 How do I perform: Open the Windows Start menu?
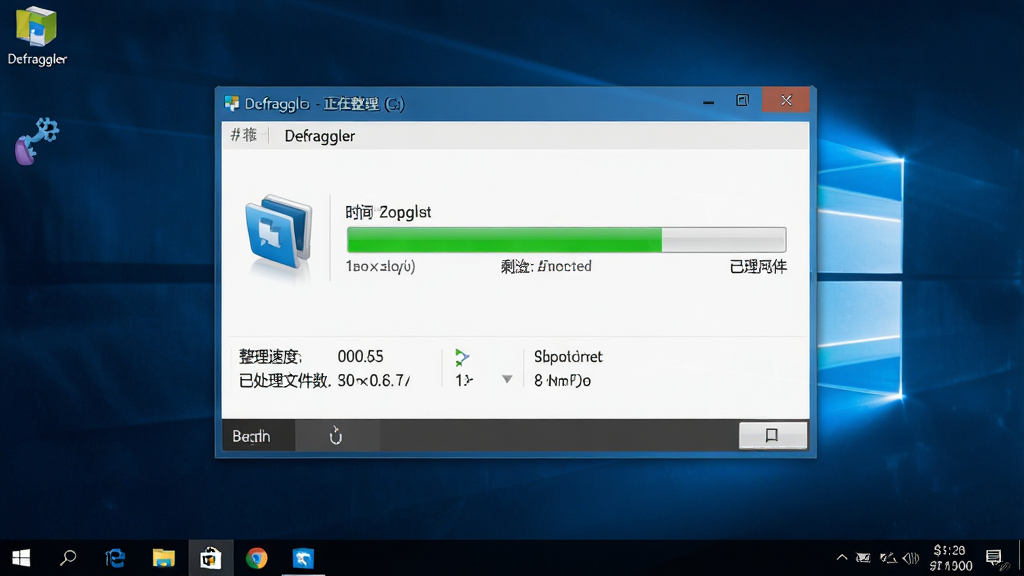[21, 558]
